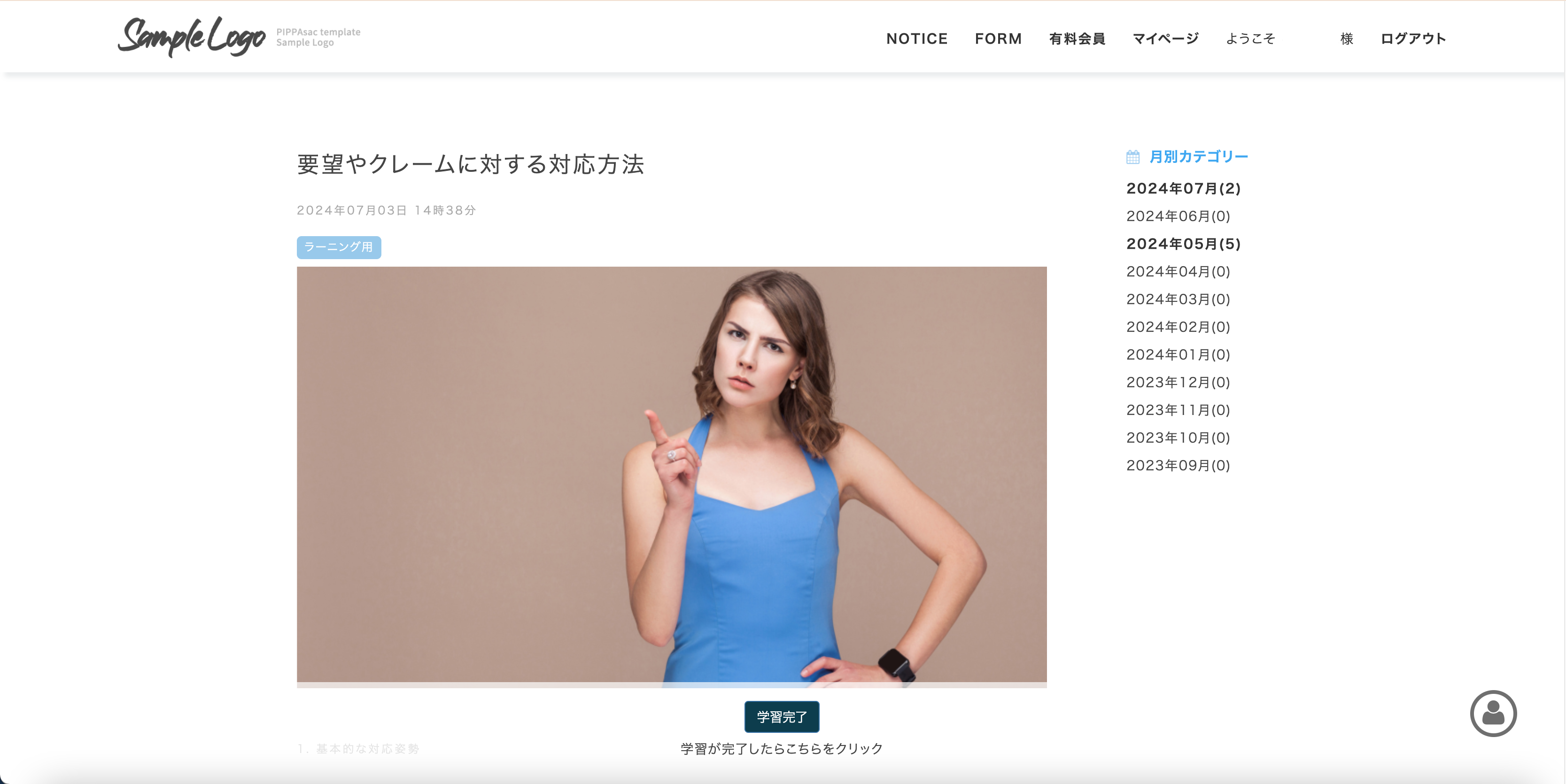The width and height of the screenshot is (1566, 784).
Task: Open the 2023年12月(0) archive
Action: [x=1178, y=382]
